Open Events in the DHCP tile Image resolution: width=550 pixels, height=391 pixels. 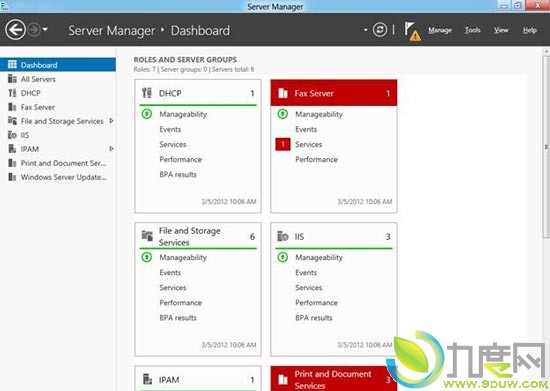click(170, 129)
